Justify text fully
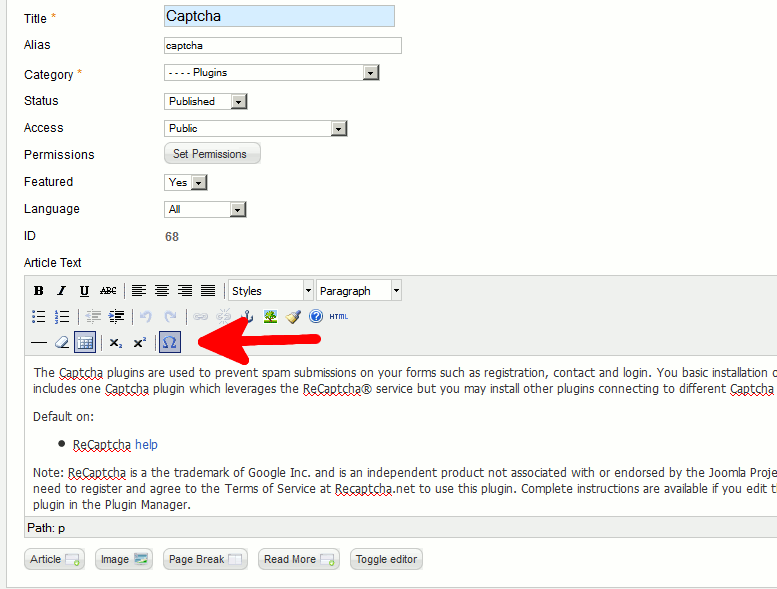Viewport: 777px width, 589px height. [x=208, y=291]
